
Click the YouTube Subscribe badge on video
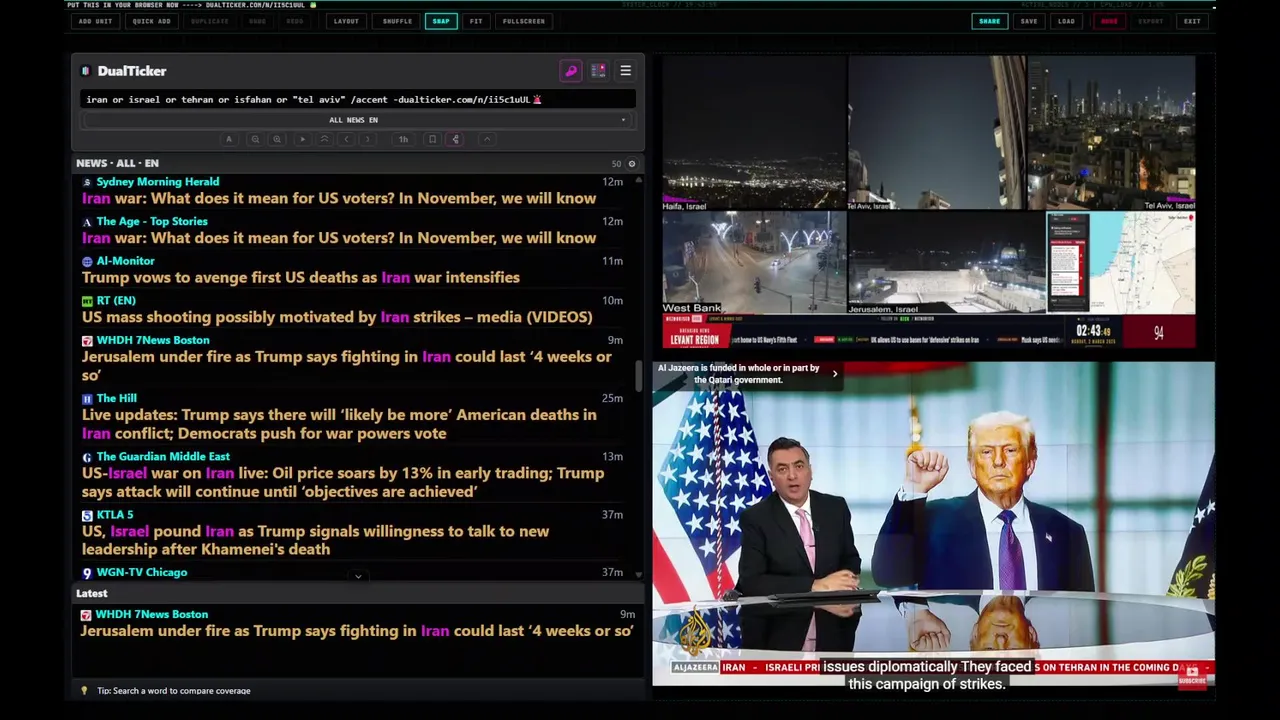[x=1192, y=677]
